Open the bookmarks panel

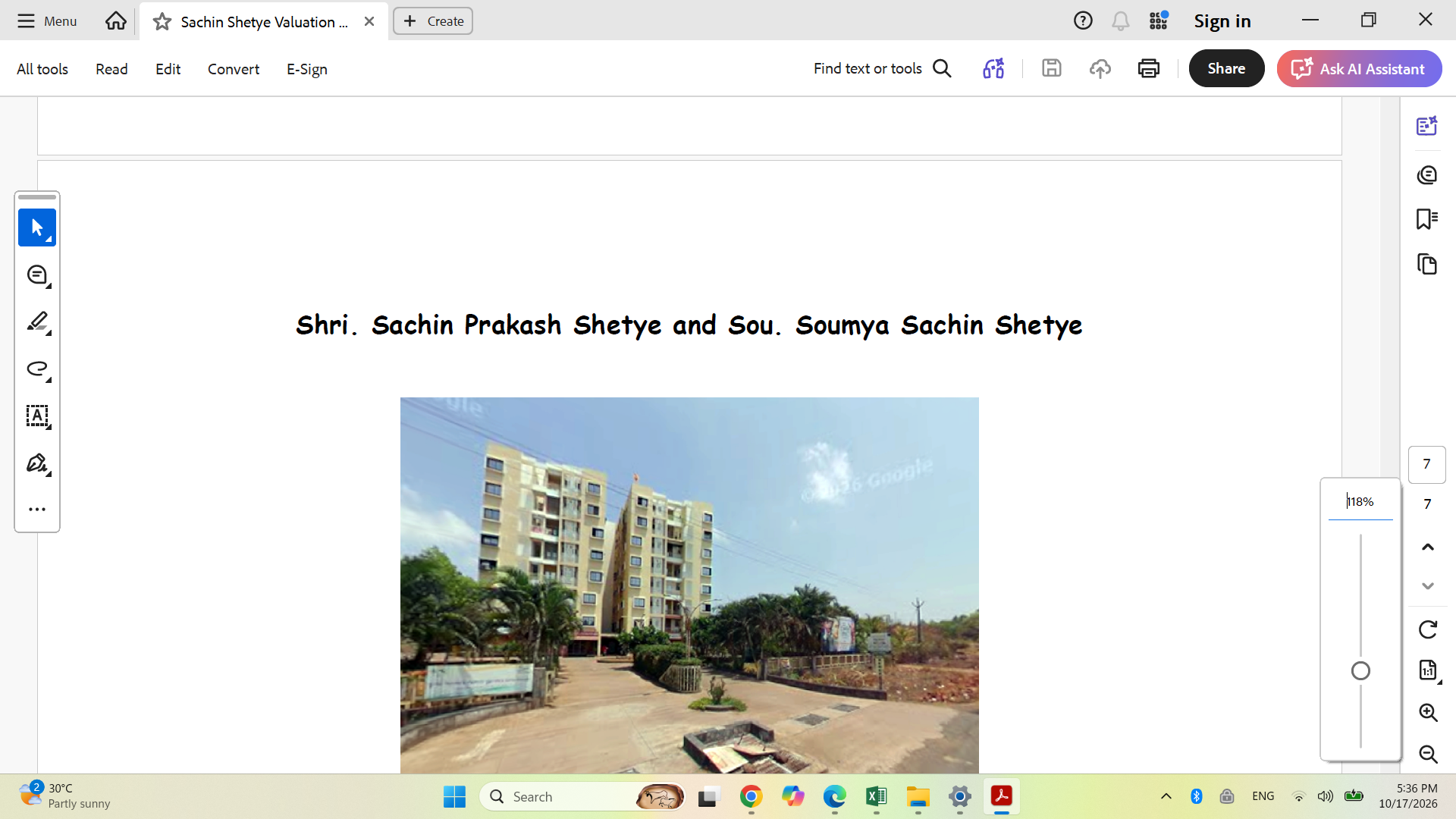click(x=1427, y=219)
